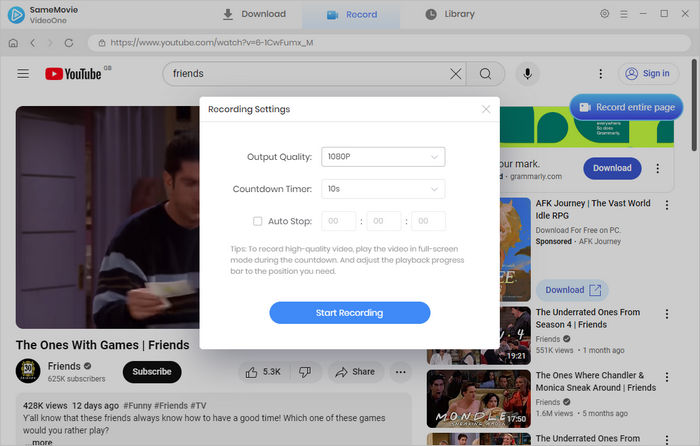
Task: Open the YouTube guide menu icon
Action: click(23, 74)
